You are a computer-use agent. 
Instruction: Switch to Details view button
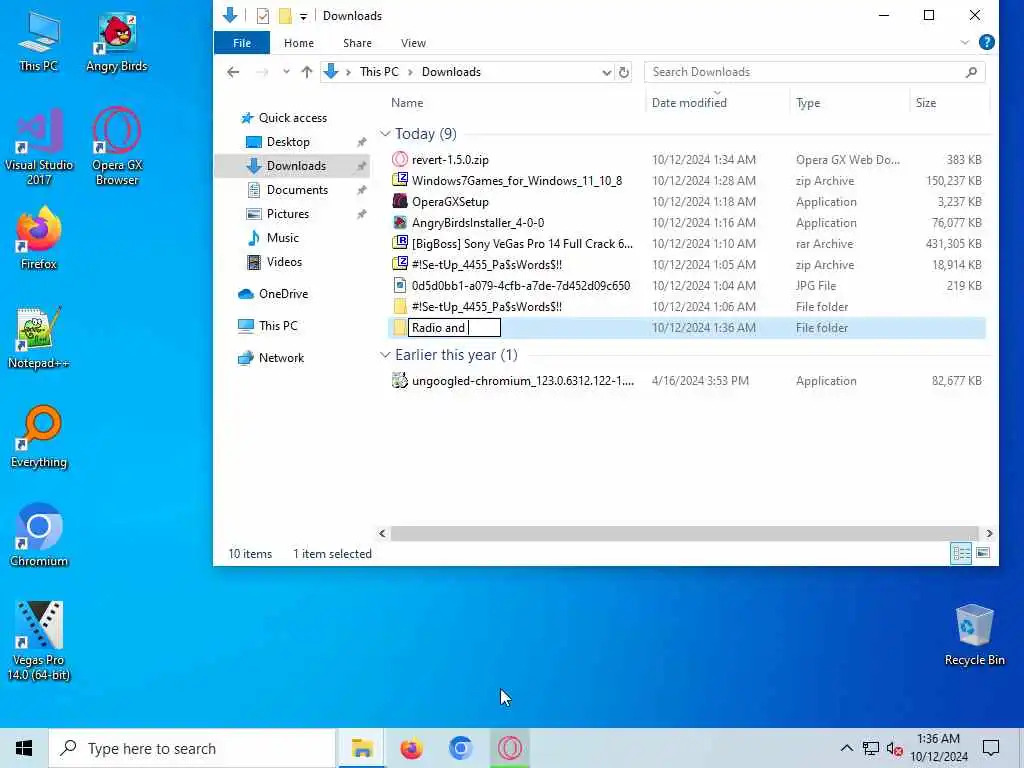961,554
